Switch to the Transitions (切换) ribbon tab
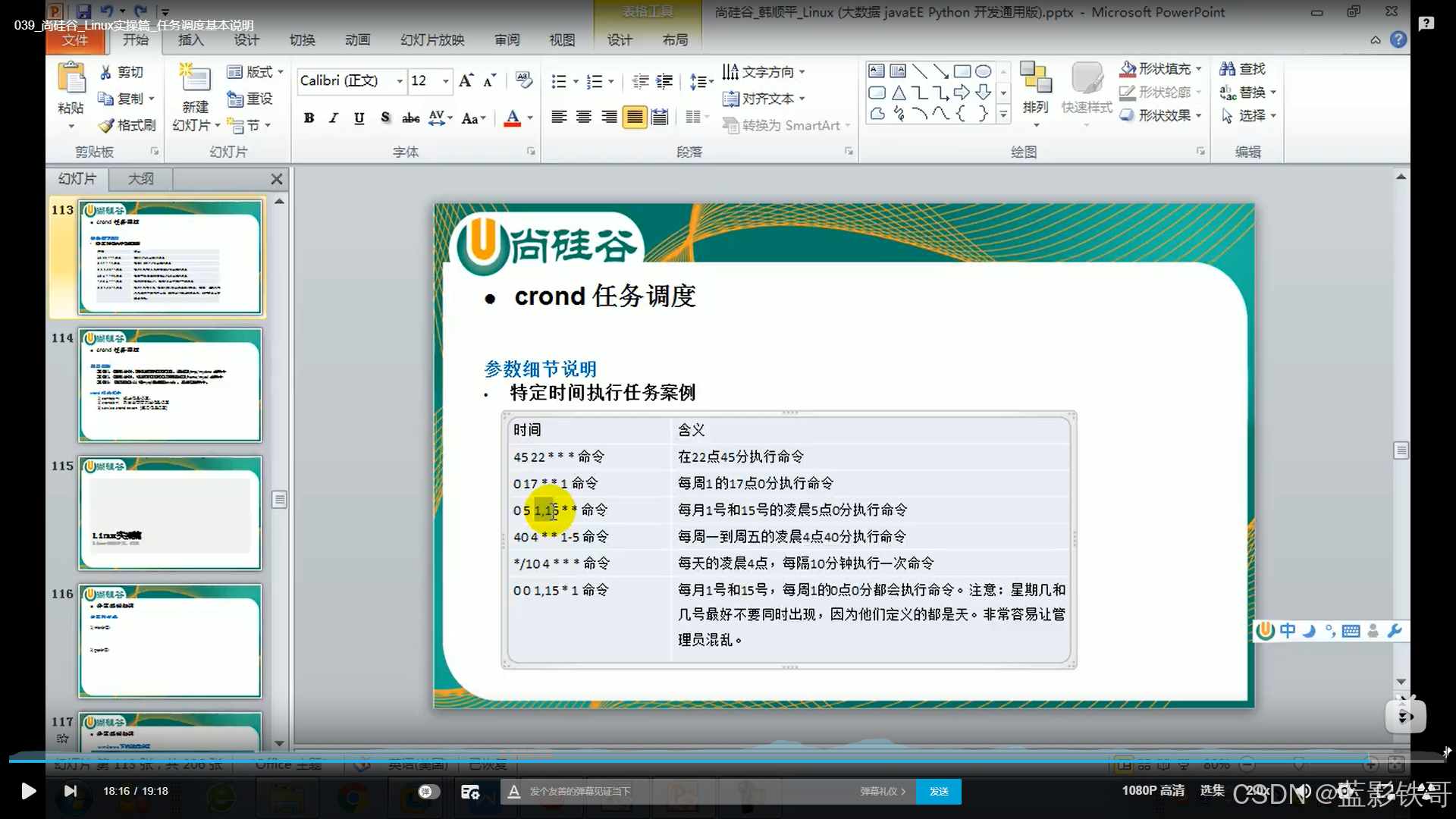This screenshot has height=819, width=1456. click(x=303, y=40)
